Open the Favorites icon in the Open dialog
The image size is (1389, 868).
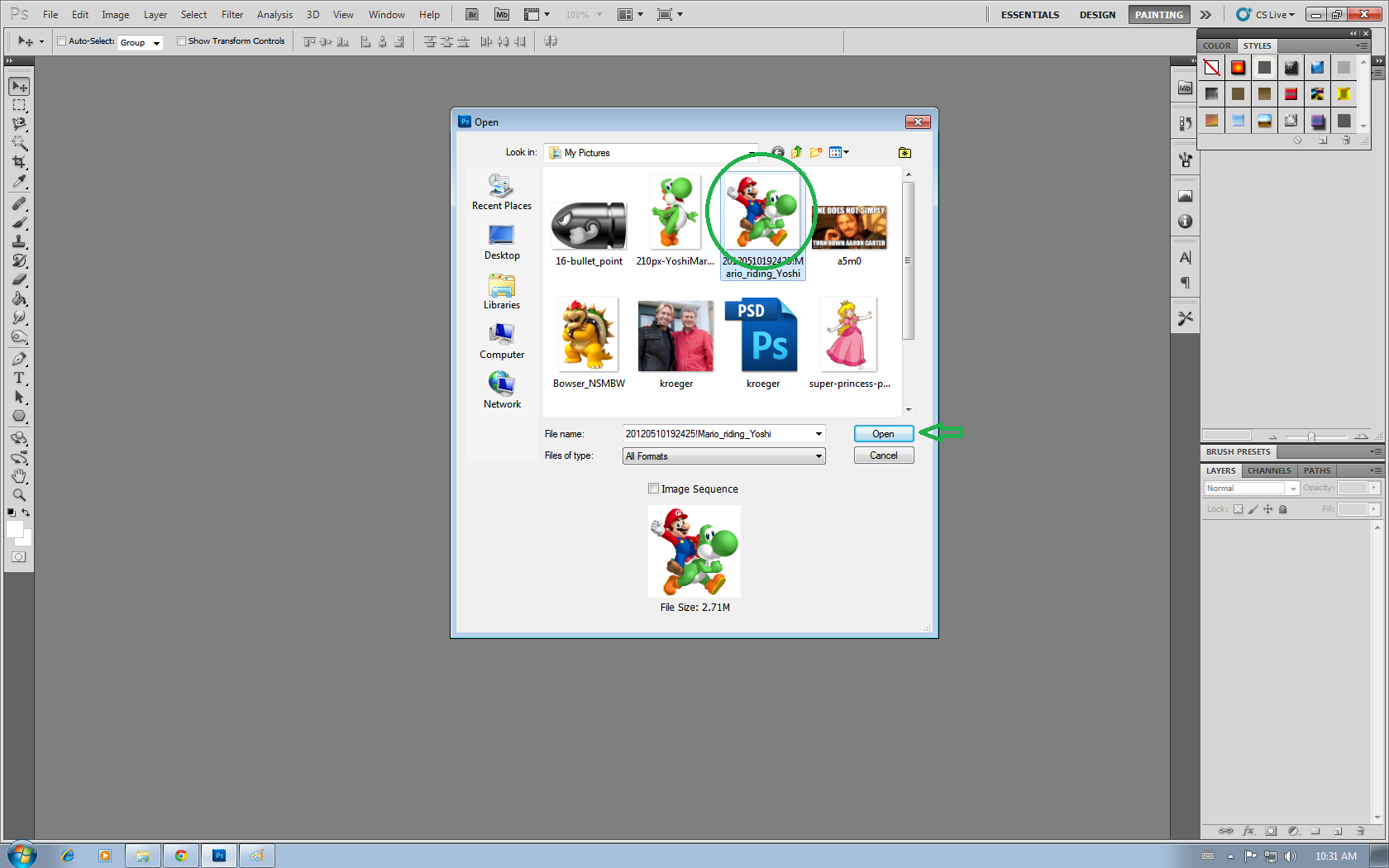coord(905,152)
